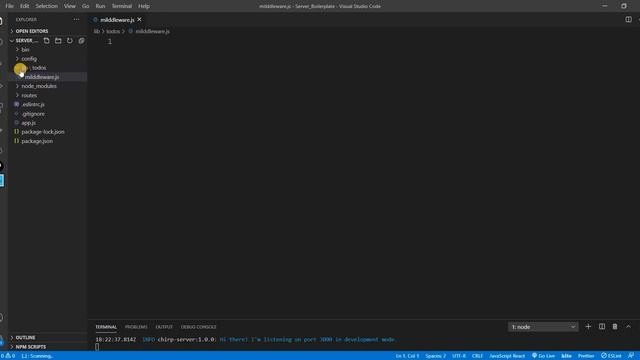The height and width of the screenshot is (360, 640).
Task: Close the middleware.js editor tab
Action: click(x=139, y=19)
